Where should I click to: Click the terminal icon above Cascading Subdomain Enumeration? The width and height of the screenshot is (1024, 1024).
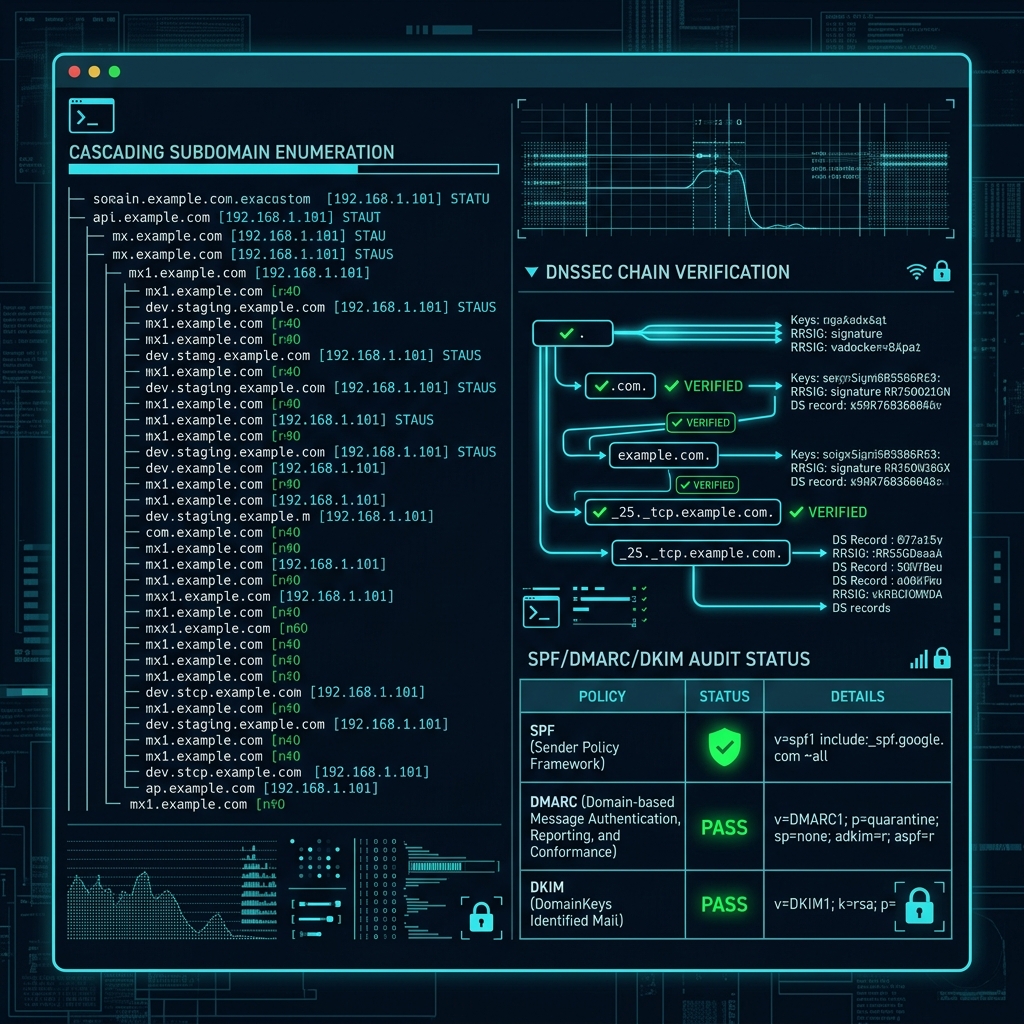coord(91,116)
